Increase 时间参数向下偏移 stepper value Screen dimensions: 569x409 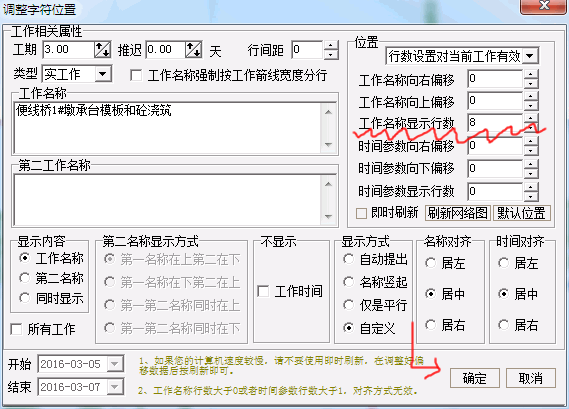click(x=531, y=164)
